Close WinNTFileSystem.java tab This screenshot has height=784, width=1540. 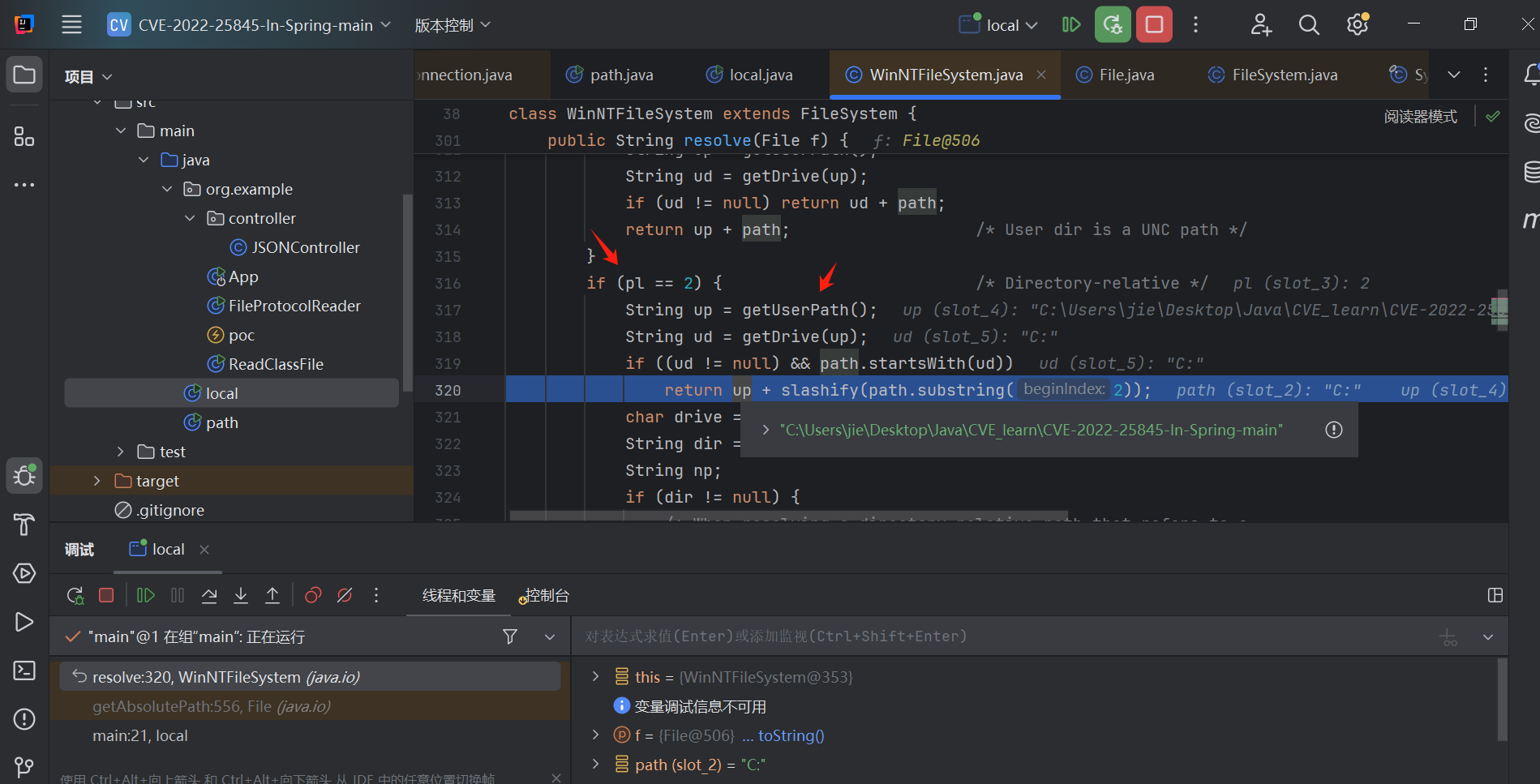point(1041,75)
